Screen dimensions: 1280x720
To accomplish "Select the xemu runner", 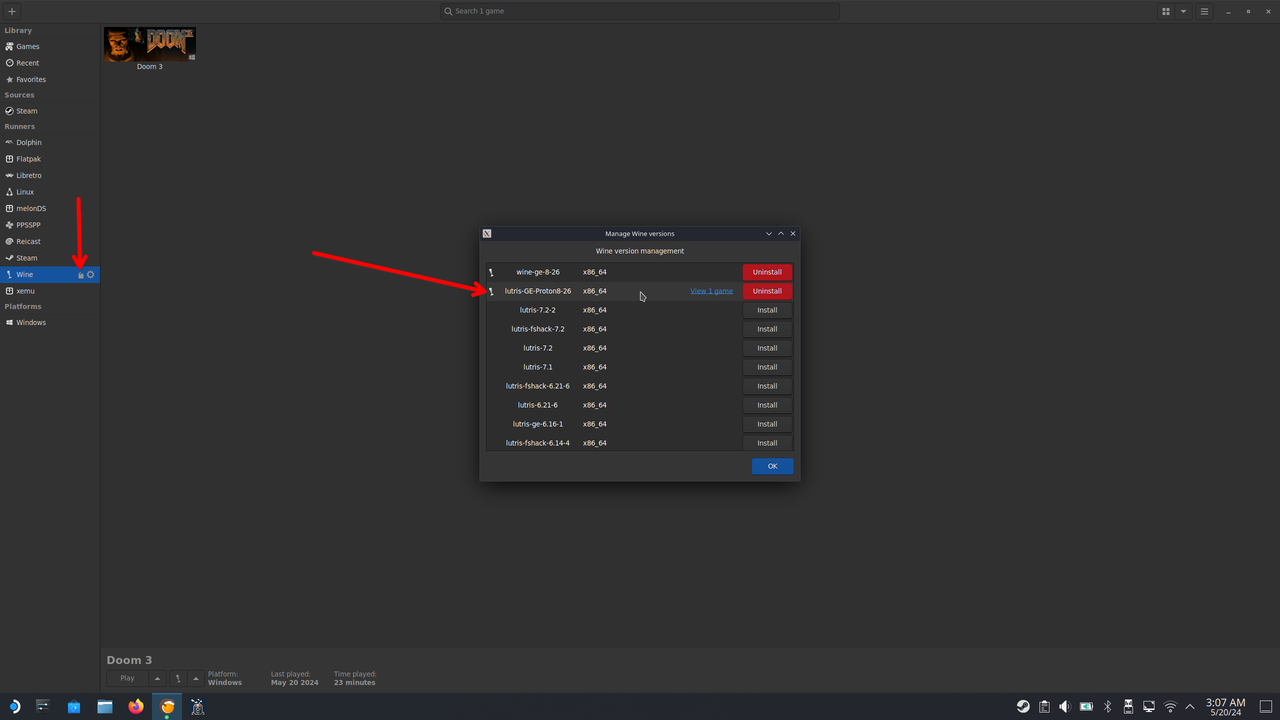I will click(x=50, y=291).
